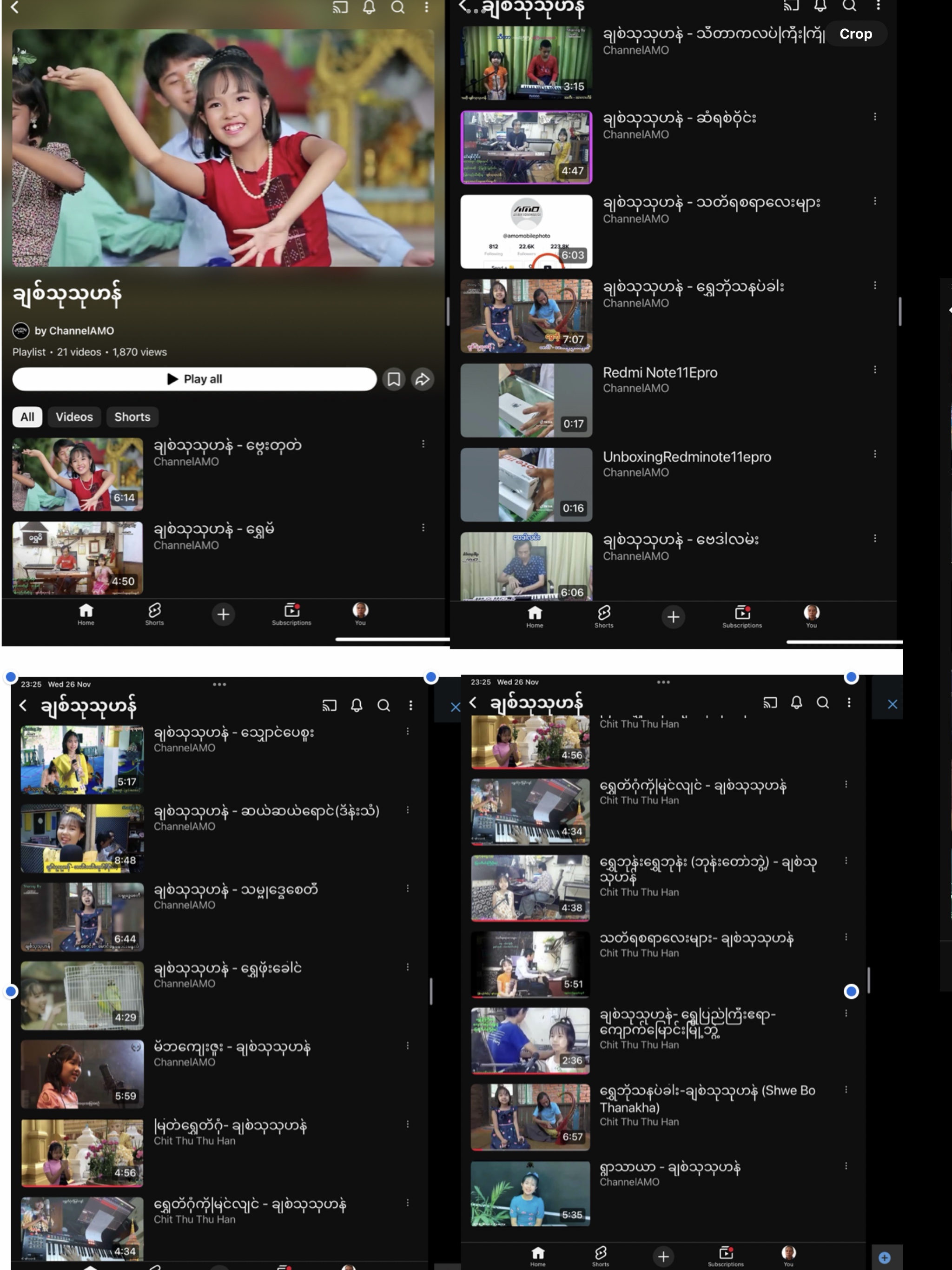This screenshot has width=952, height=1270.
Task: Click the blue crop handle at bottom-right panel's top corner
Action: coord(851,677)
